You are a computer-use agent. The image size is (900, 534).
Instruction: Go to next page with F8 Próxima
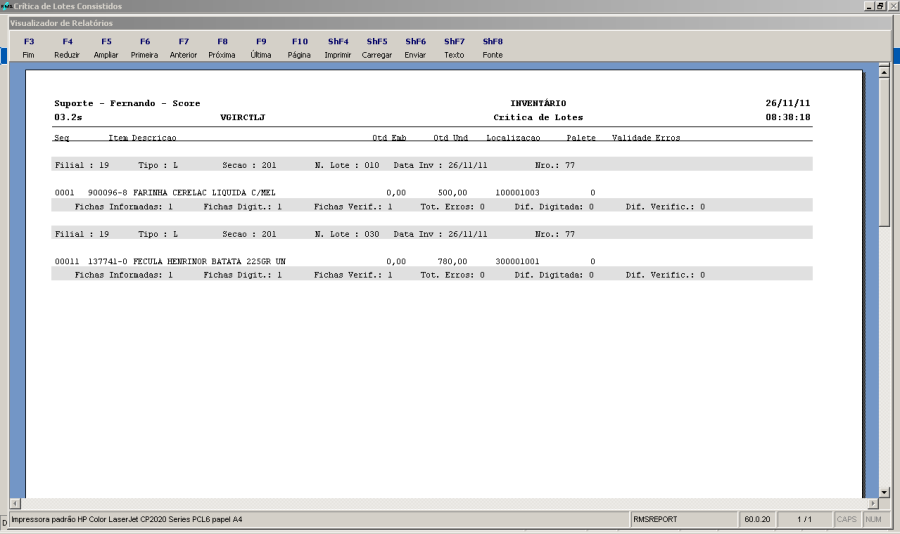[222, 48]
